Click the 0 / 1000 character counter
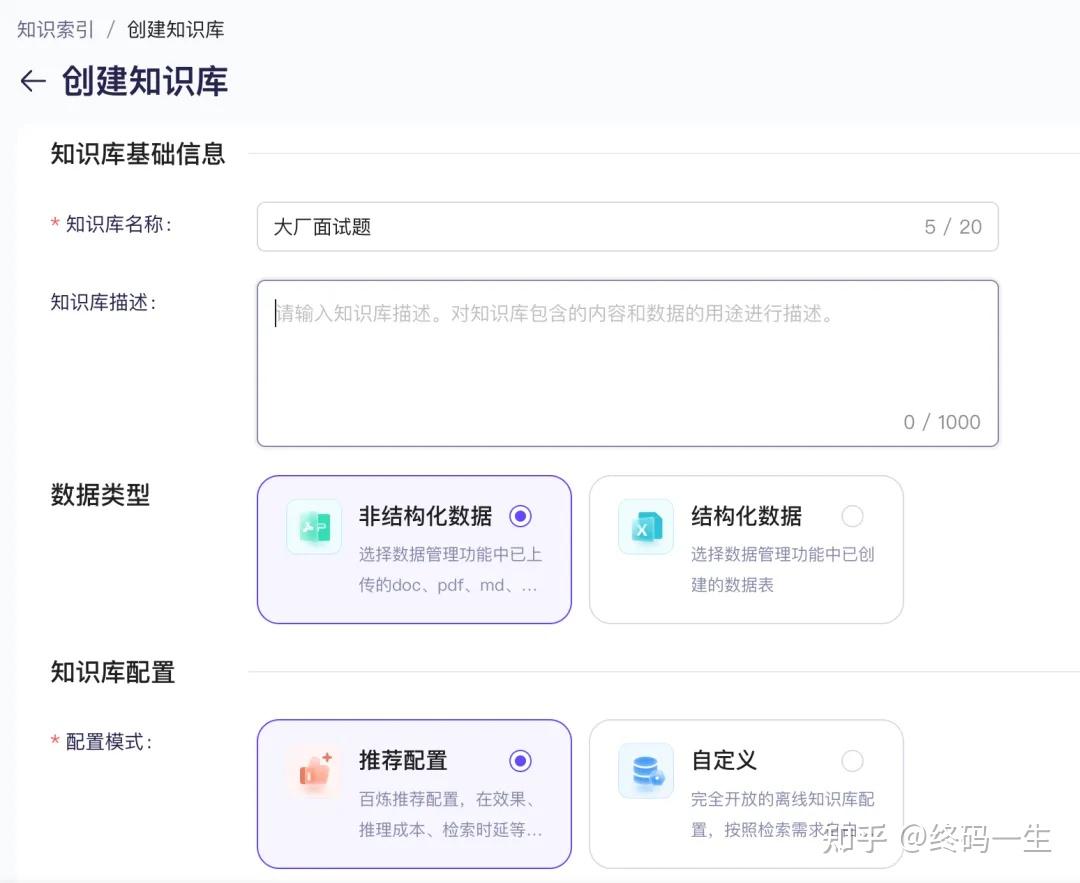The width and height of the screenshot is (1080, 883). tap(941, 422)
